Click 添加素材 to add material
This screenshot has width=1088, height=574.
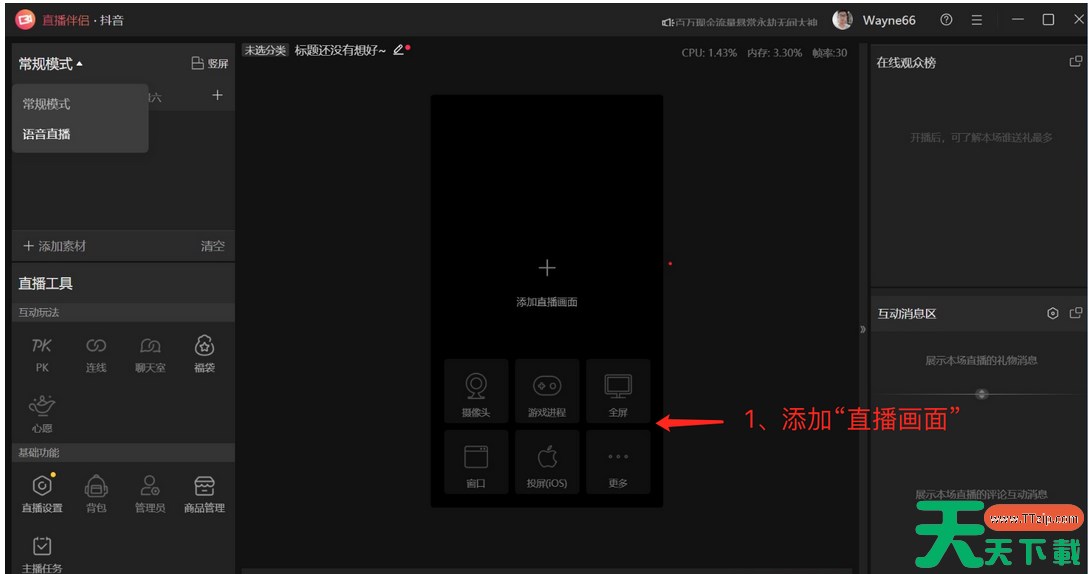click(x=54, y=246)
